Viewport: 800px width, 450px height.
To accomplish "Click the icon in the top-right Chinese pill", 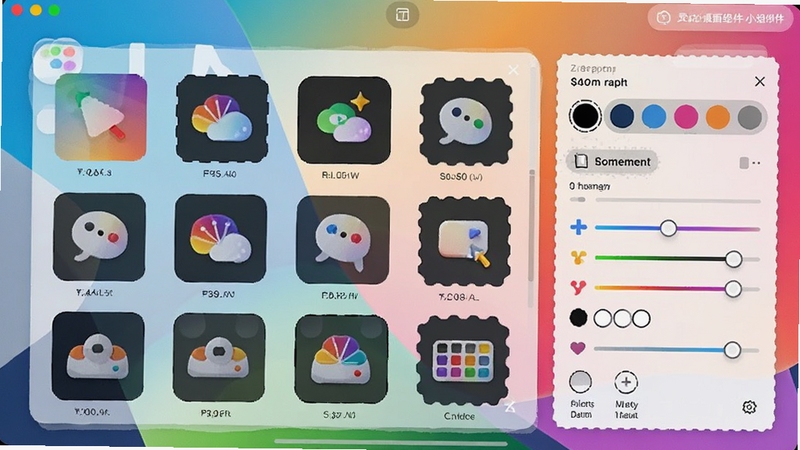I will coord(663,18).
